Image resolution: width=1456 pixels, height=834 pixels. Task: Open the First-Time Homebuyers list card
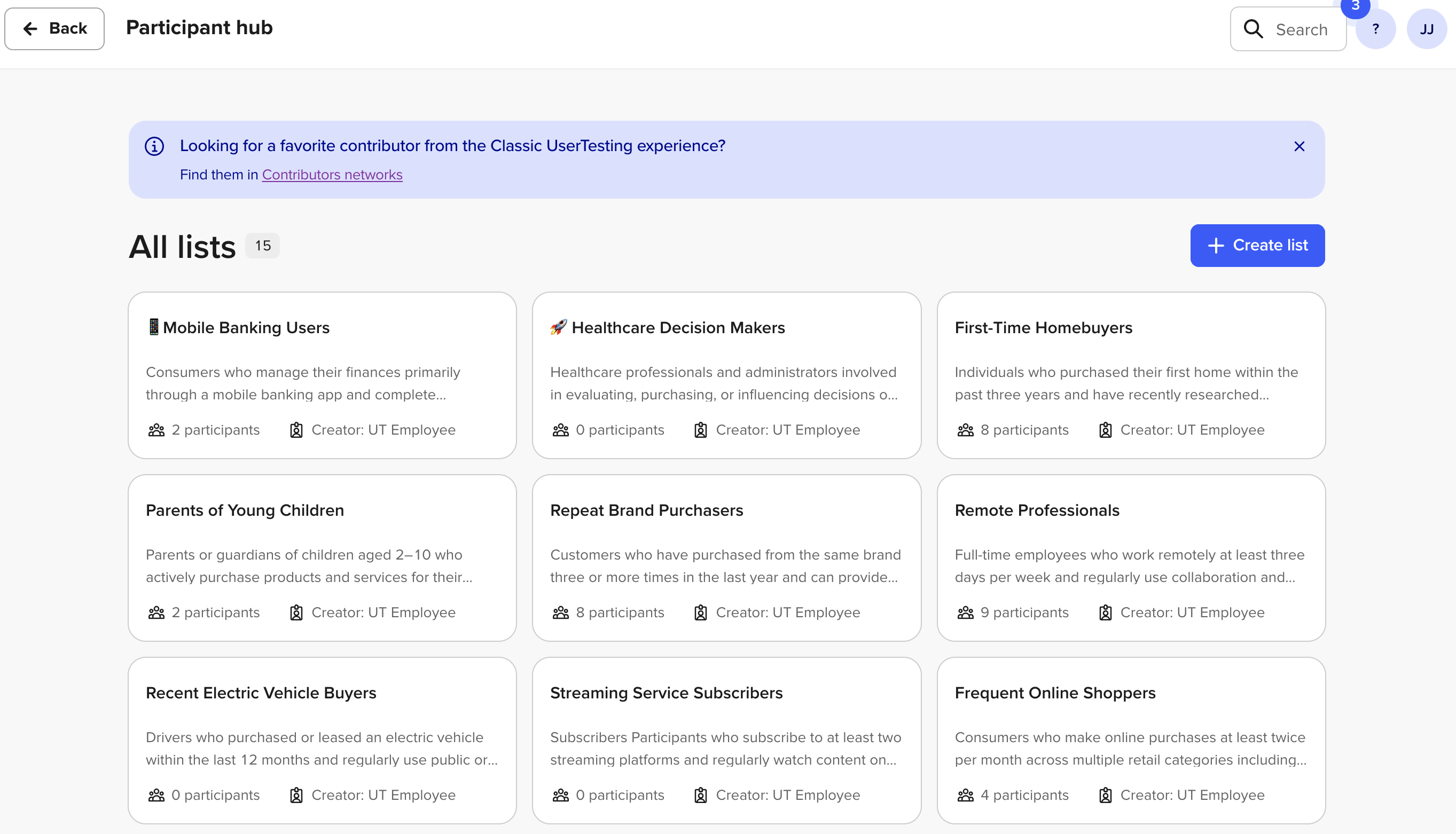1131,375
